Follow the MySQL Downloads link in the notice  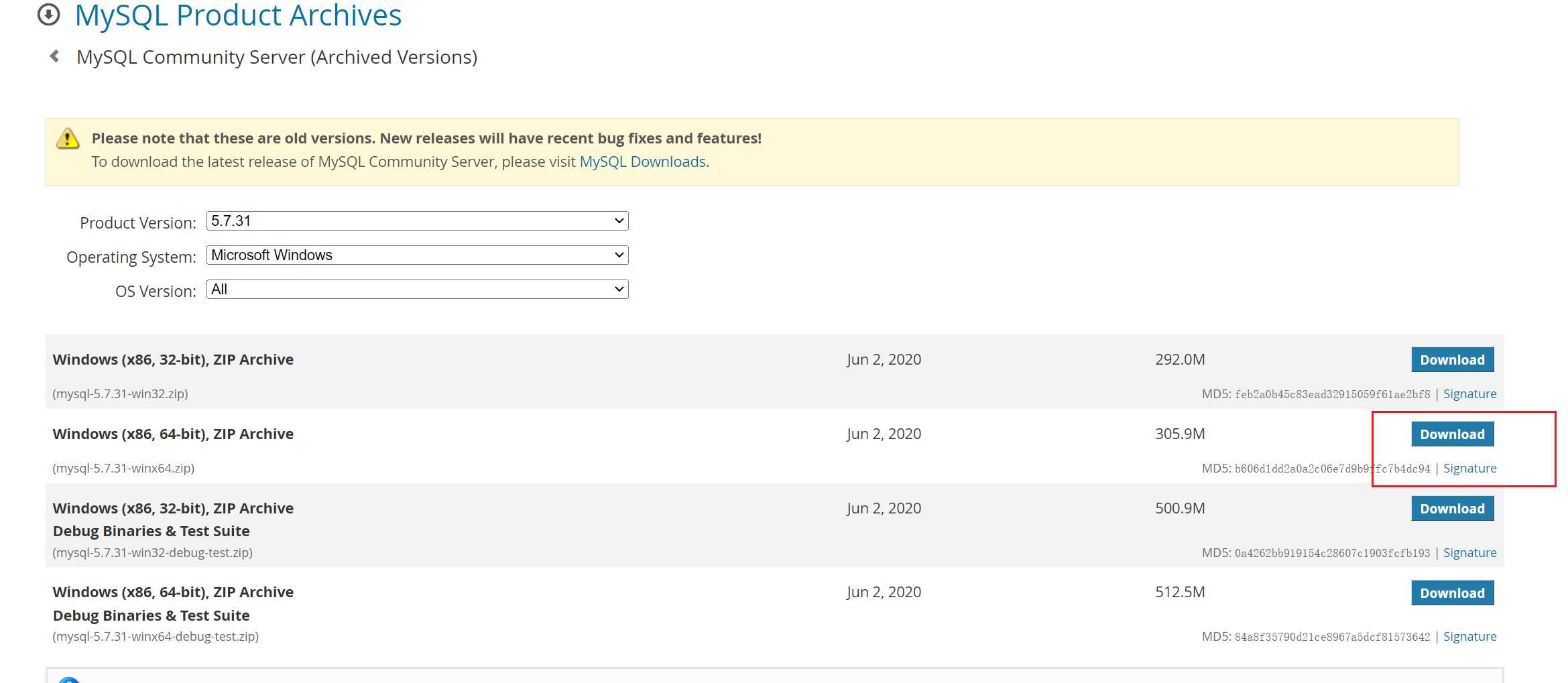642,162
